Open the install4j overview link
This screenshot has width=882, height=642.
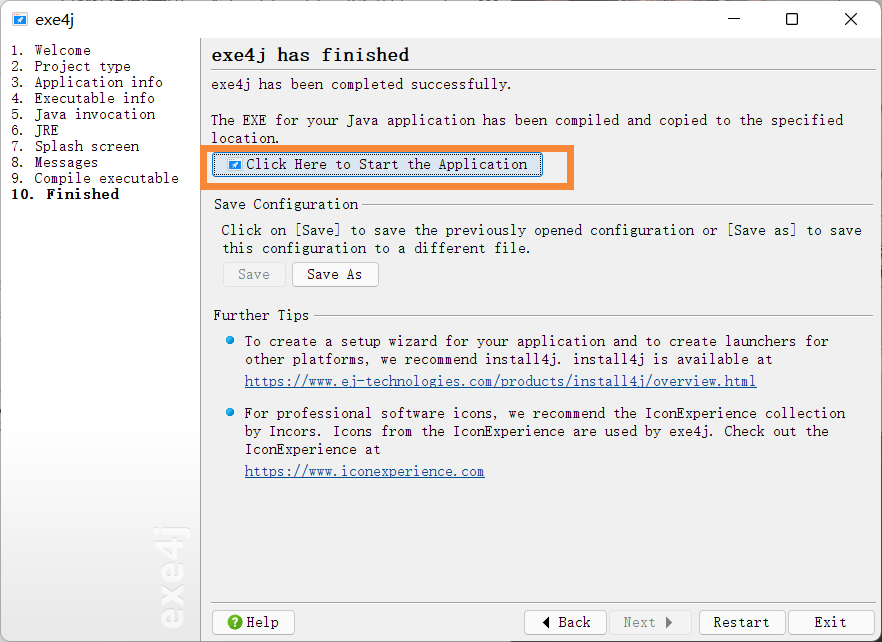click(500, 381)
